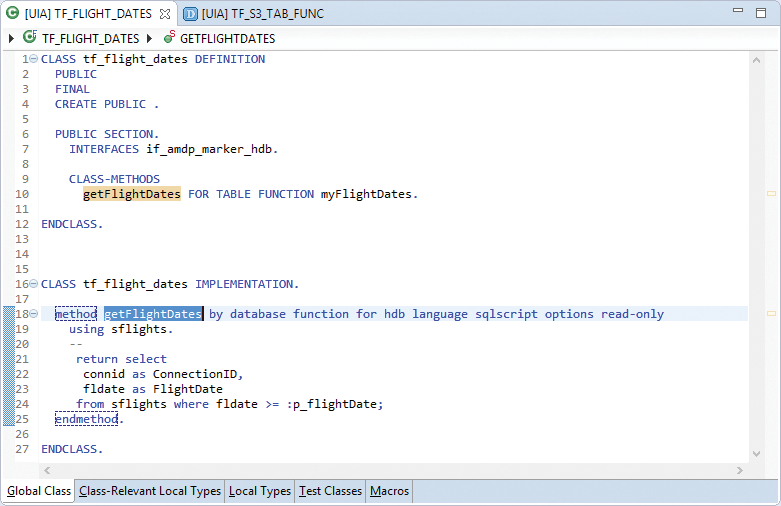Image resolution: width=781 pixels, height=506 pixels.
Task: Open the Local Types tab
Action: [x=260, y=491]
